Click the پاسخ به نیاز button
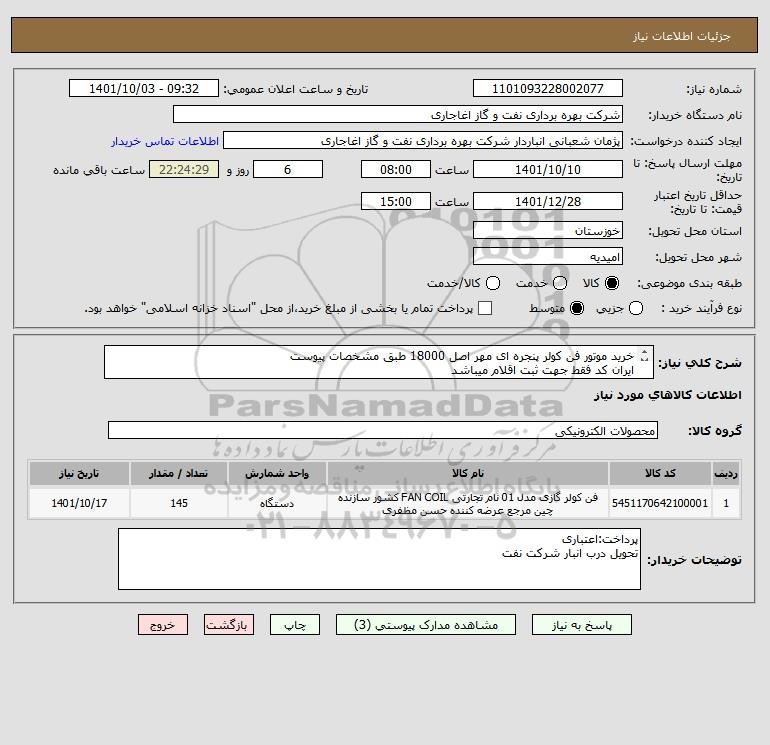Image resolution: width=770 pixels, height=745 pixels. coord(581,625)
